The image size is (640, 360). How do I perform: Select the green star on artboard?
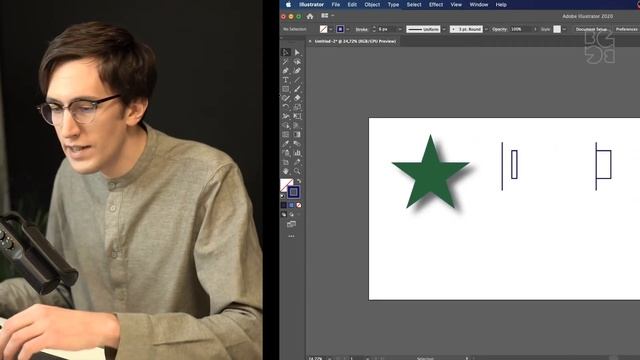coord(431,173)
